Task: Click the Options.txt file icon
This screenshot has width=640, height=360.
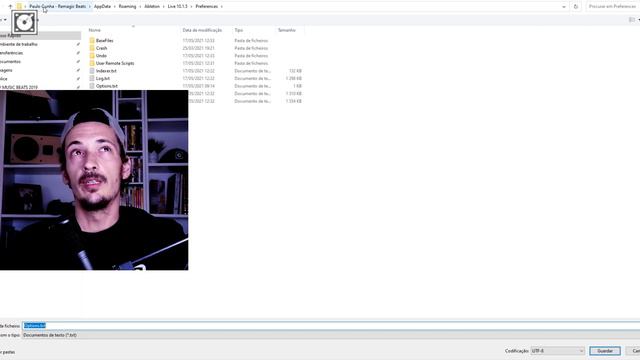Action: coord(92,86)
